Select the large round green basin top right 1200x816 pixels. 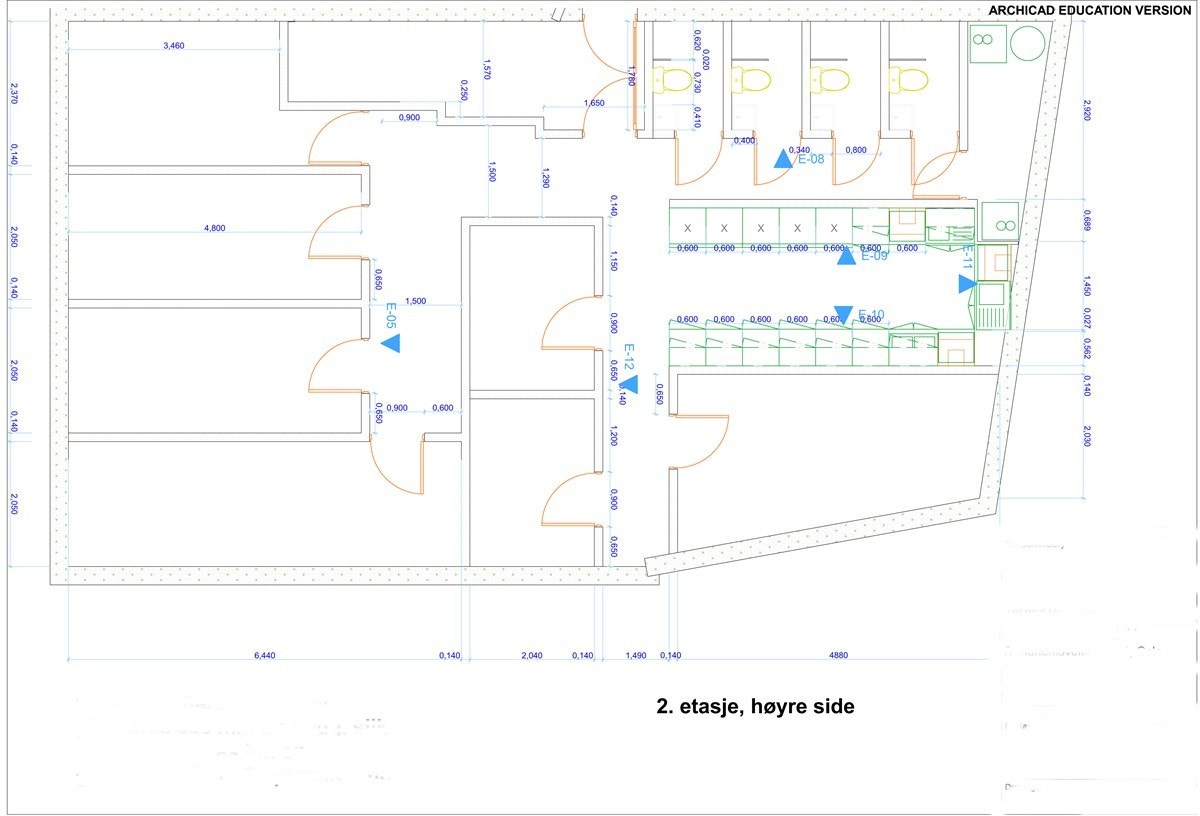(x=1026, y=43)
